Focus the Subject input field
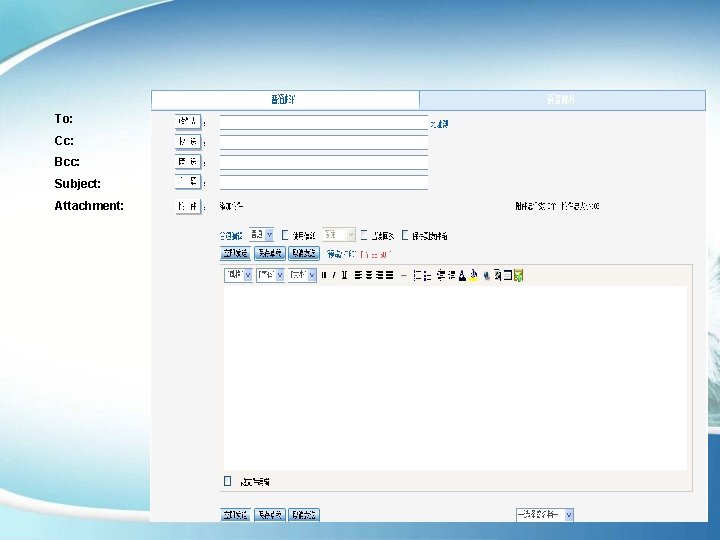The image size is (720, 540). [324, 182]
